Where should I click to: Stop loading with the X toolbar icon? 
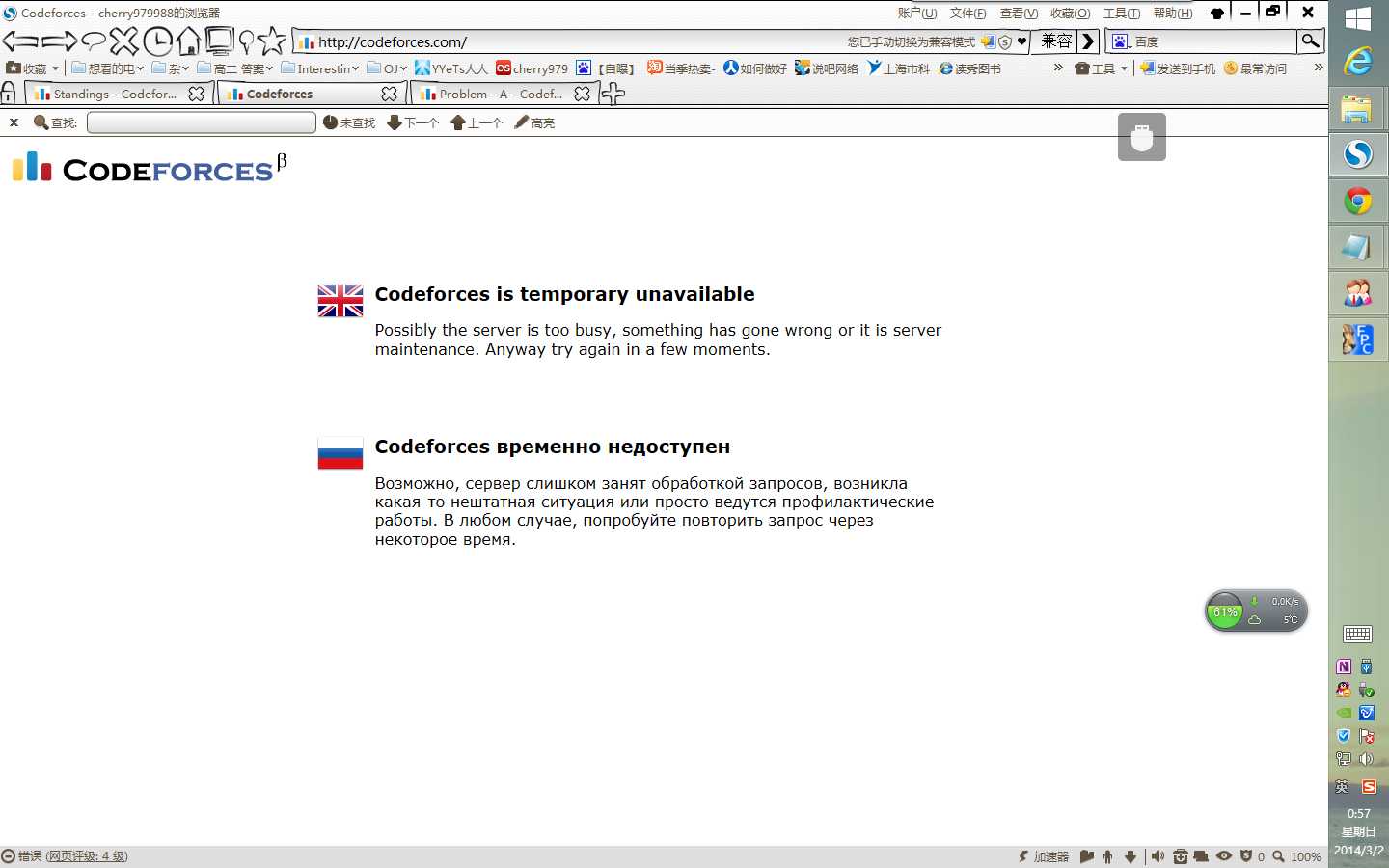pyautogui.click(x=124, y=41)
